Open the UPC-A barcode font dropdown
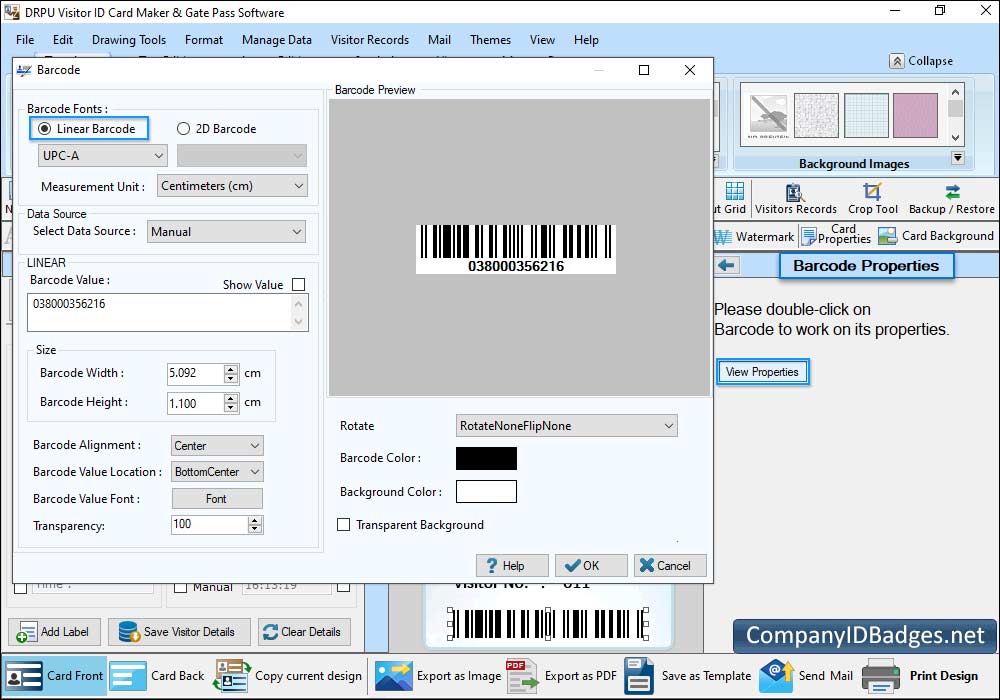 pos(103,156)
